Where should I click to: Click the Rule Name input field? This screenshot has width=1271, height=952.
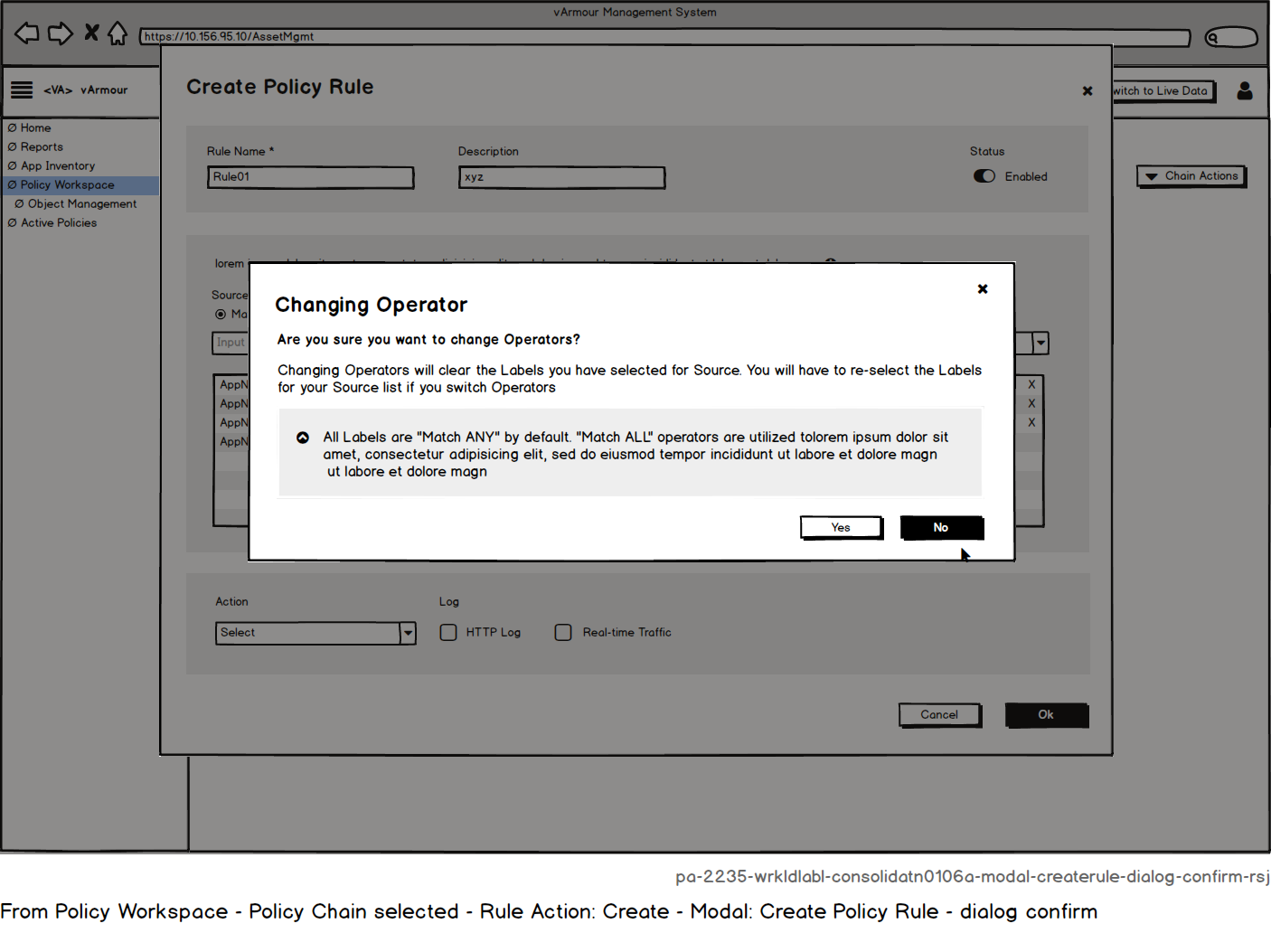click(x=311, y=177)
